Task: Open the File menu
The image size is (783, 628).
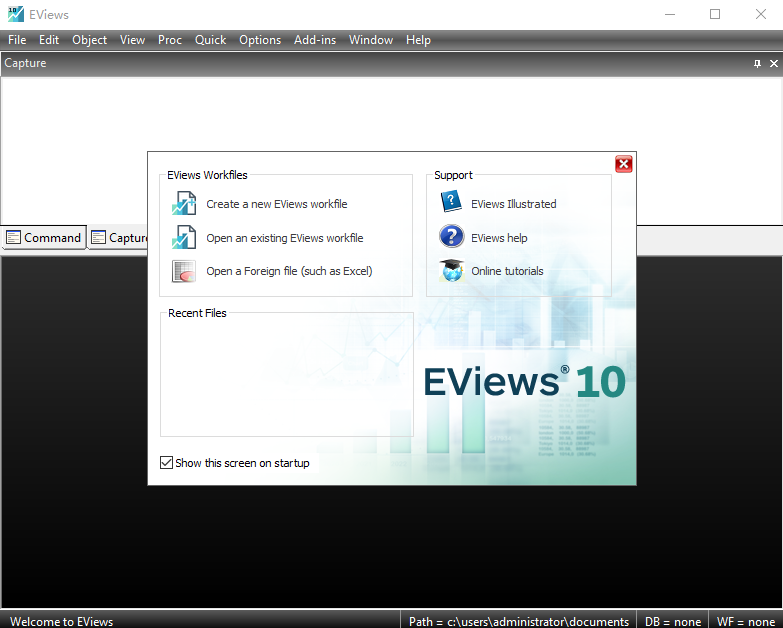Action: point(17,40)
